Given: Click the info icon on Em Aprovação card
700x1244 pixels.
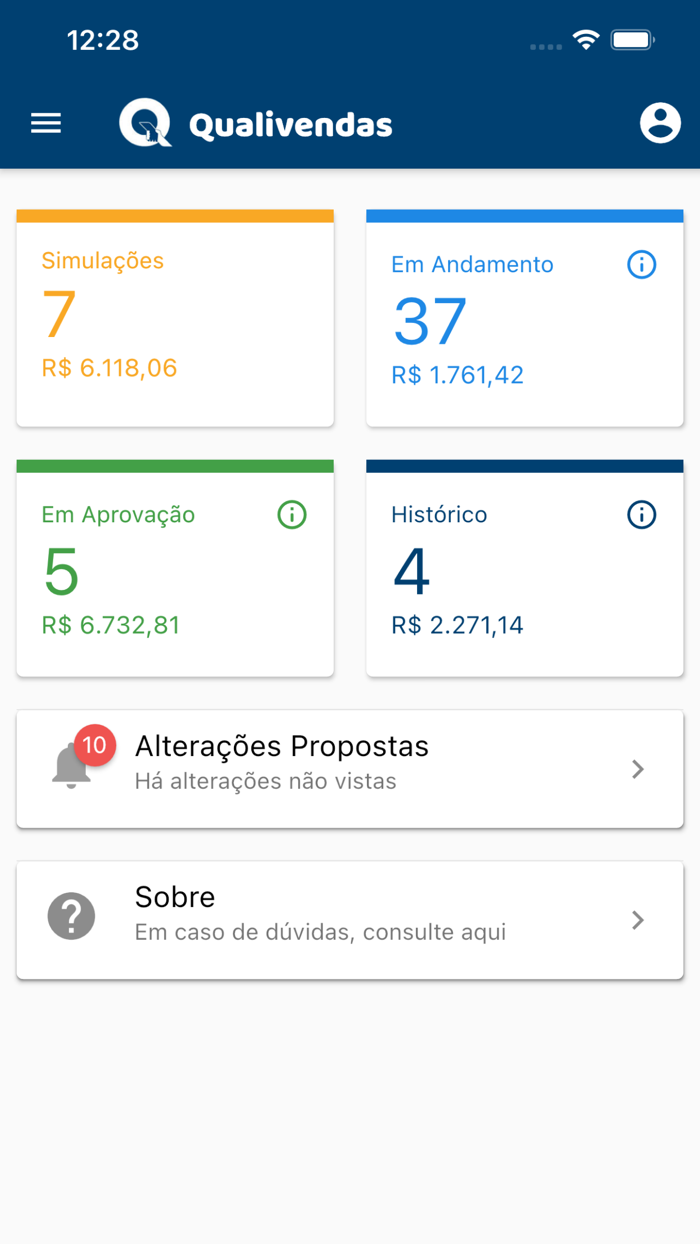Looking at the screenshot, I should tap(291, 515).
